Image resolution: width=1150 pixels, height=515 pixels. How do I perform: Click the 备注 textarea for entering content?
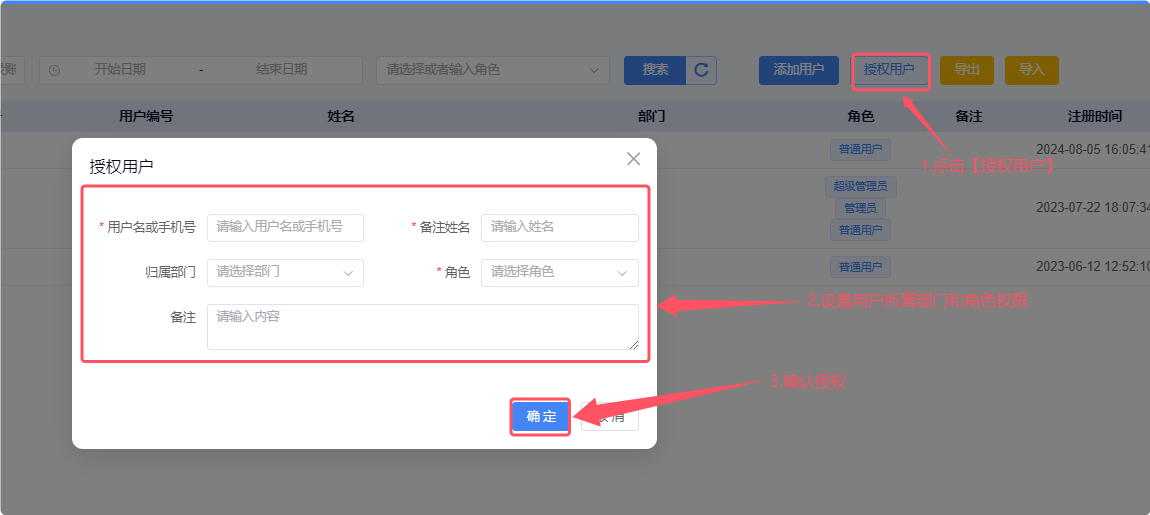422,326
